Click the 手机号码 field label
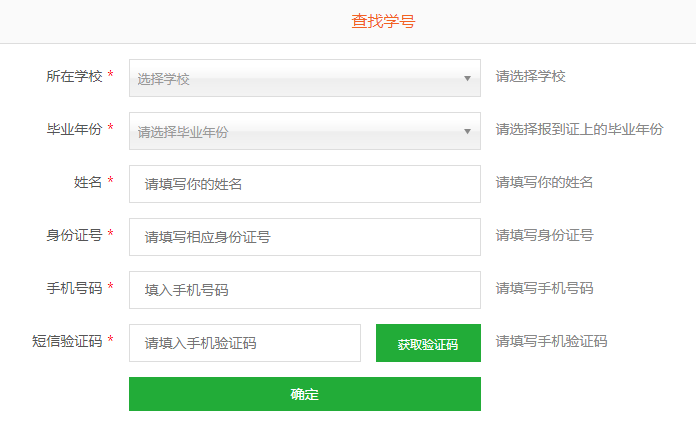Image resolution: width=696 pixels, height=437 pixels. pos(74,288)
